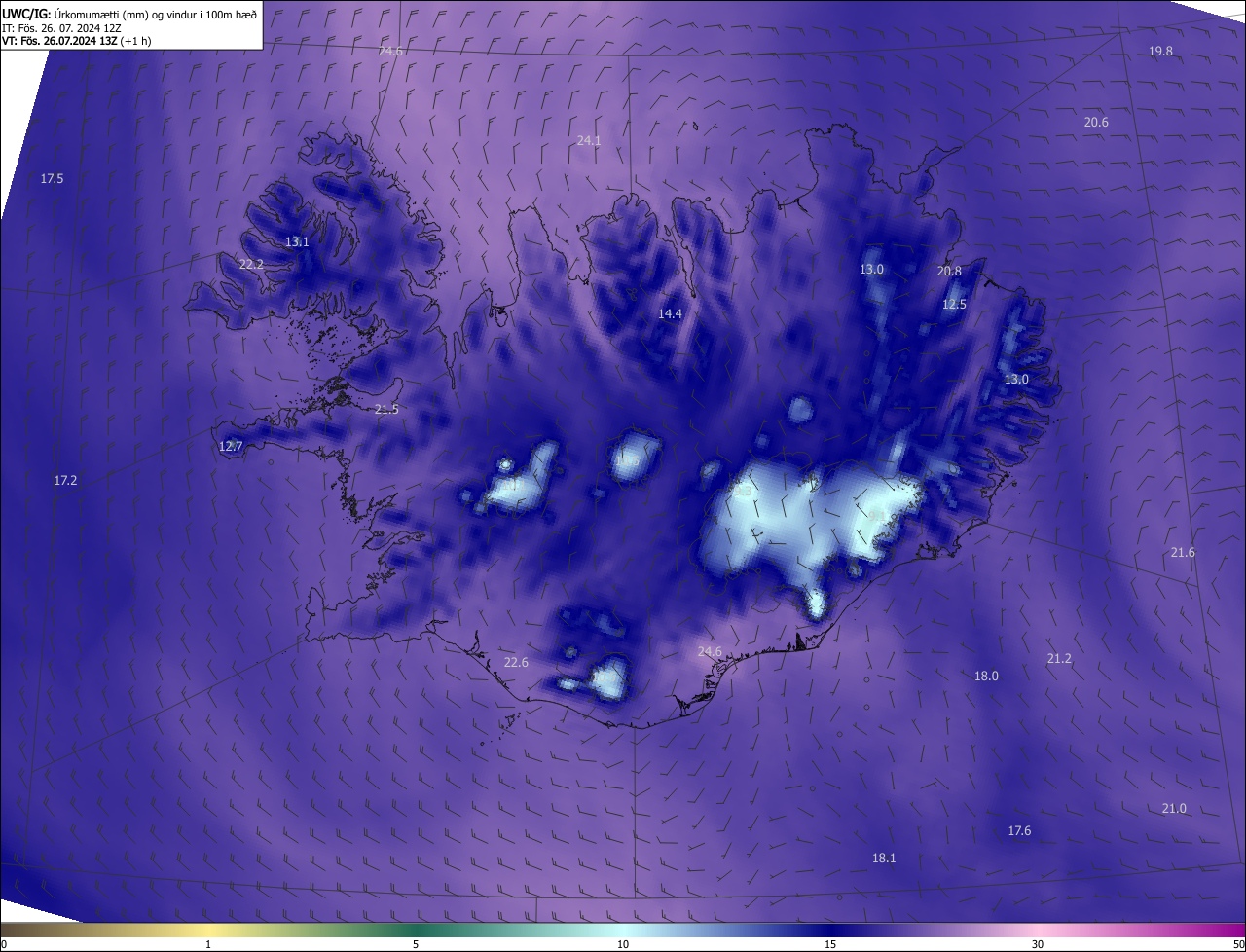Image resolution: width=1246 pixels, height=952 pixels.
Task: Click the 24.6 label north of the Westfjords
Action: coord(390,51)
